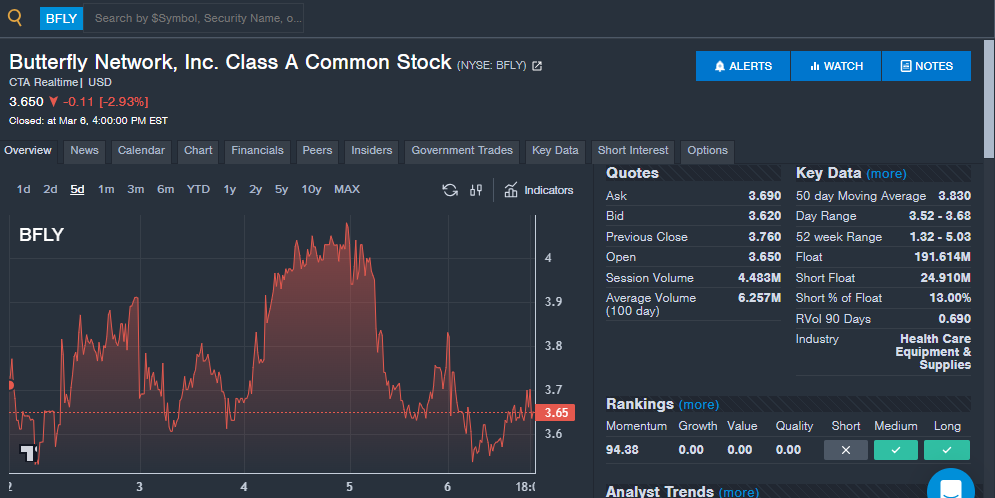The height and width of the screenshot is (498, 995).
Task: Switch to the Overview tab
Action: [28, 151]
